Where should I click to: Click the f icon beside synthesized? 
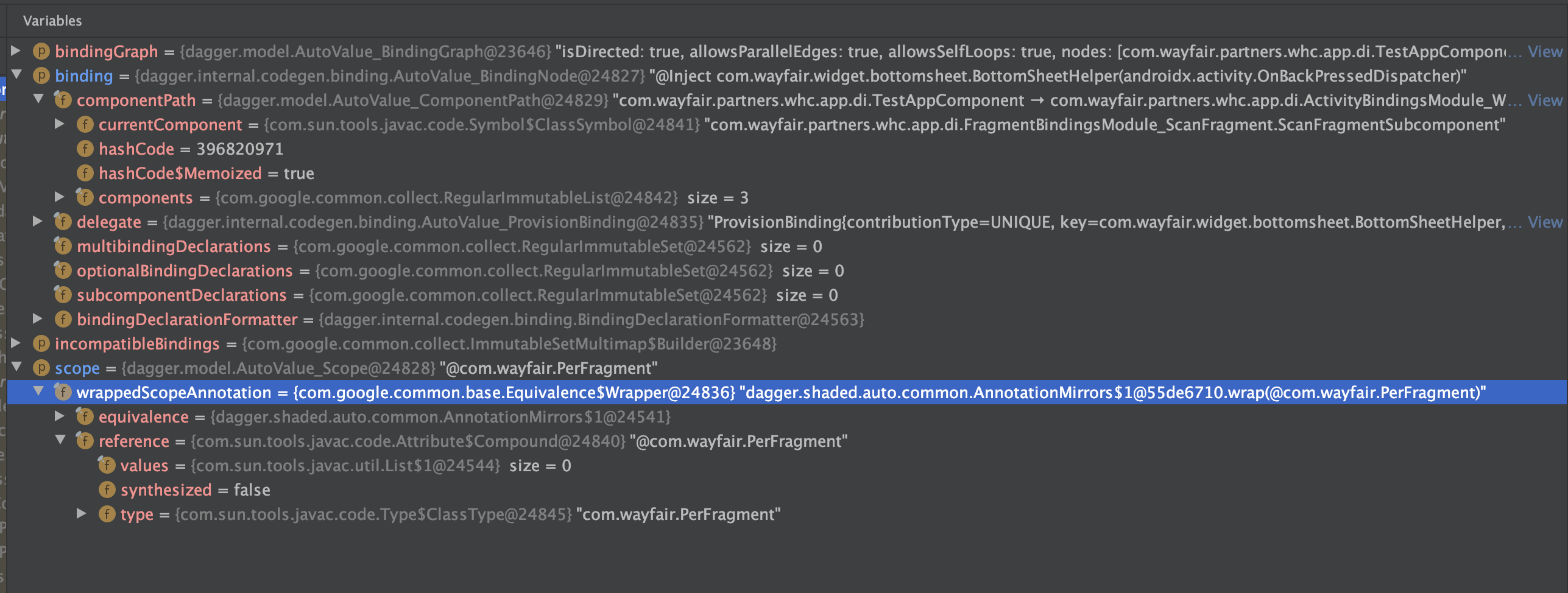click(x=107, y=489)
